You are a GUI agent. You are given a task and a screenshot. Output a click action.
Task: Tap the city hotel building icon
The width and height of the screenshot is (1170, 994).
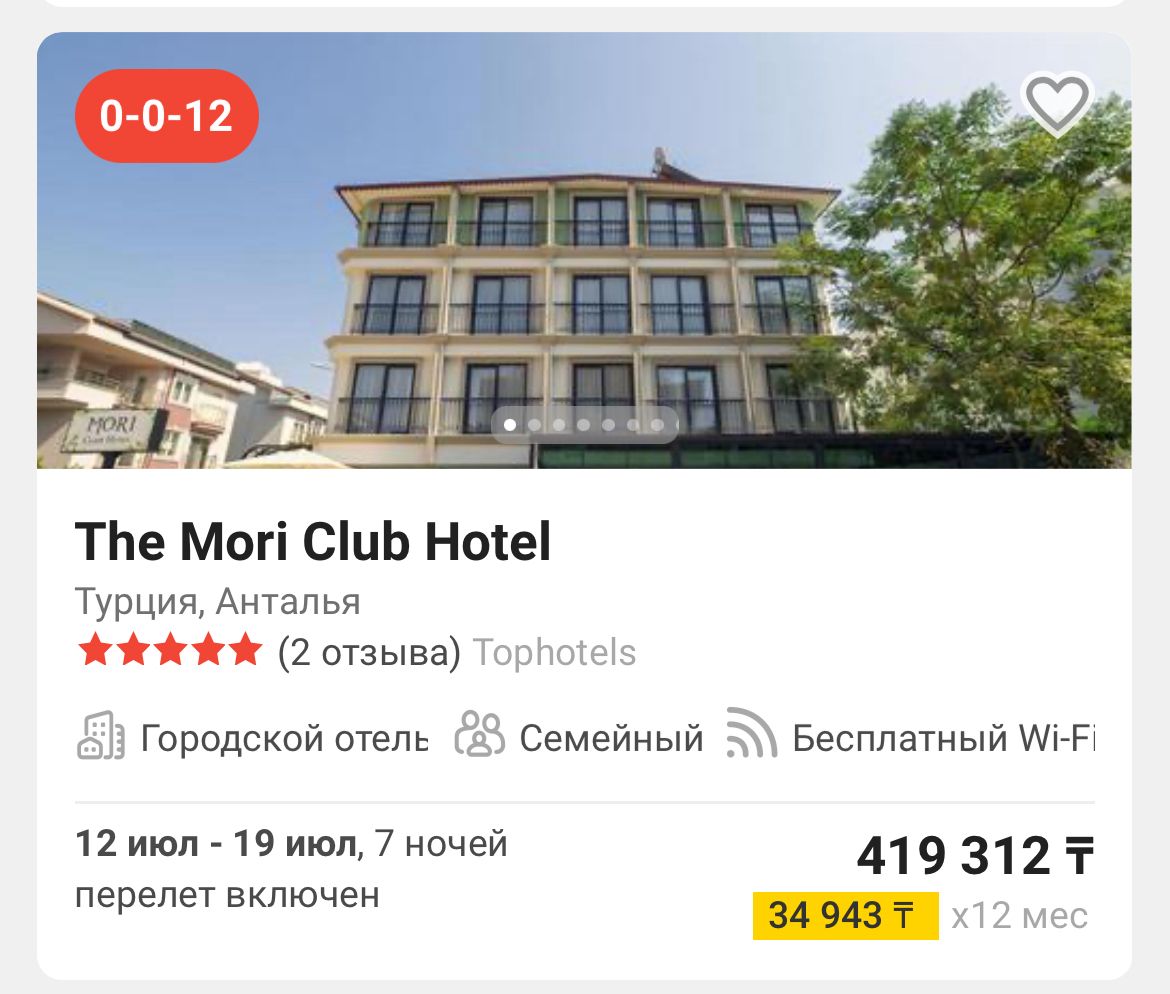[x=101, y=736]
